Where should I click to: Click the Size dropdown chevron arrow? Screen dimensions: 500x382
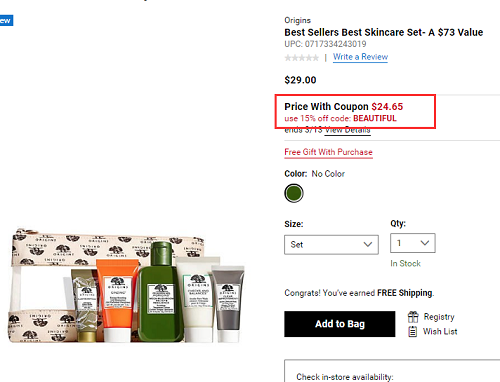point(368,244)
